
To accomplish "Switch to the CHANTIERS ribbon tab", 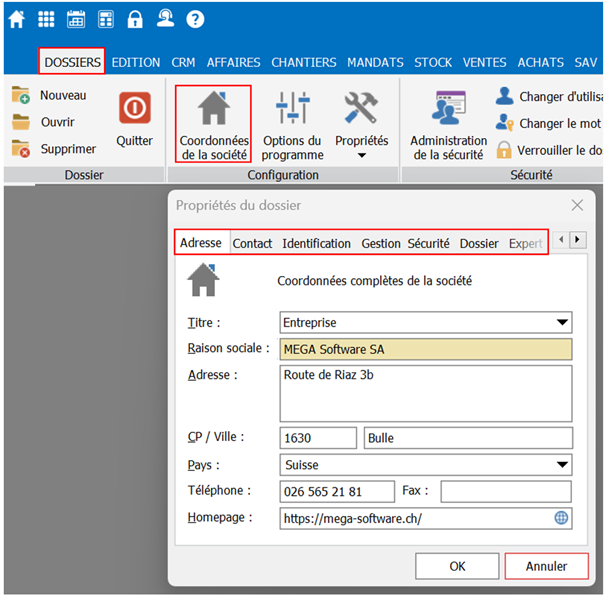I will point(304,62).
